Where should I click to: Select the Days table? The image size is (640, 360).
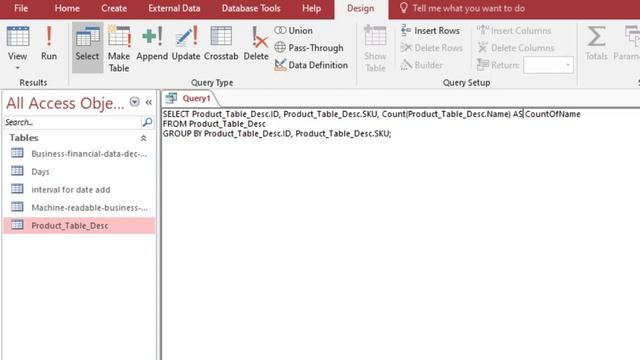[x=79, y=172]
